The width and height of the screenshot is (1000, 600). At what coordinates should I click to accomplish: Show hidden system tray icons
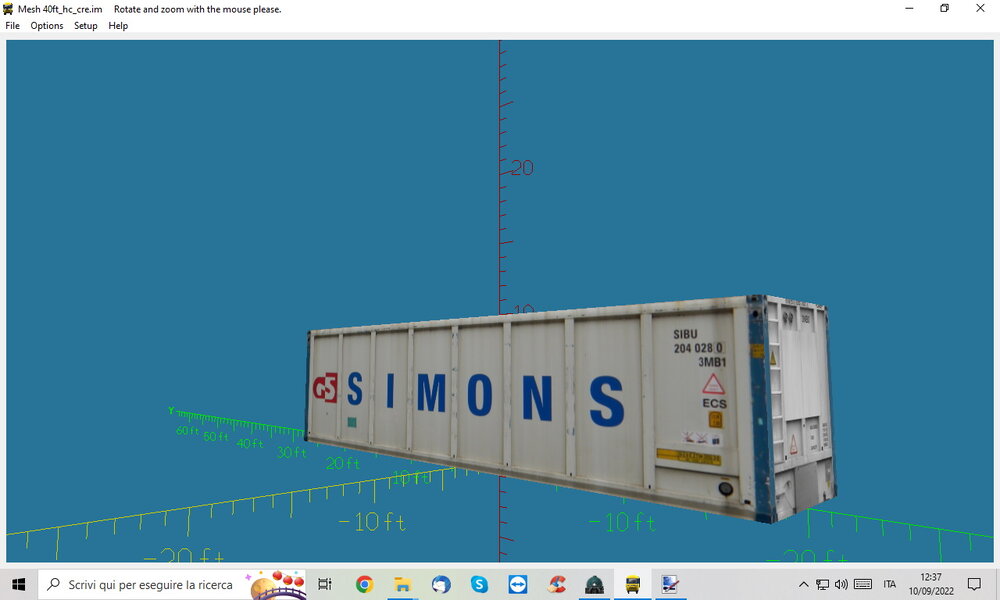pyautogui.click(x=804, y=584)
